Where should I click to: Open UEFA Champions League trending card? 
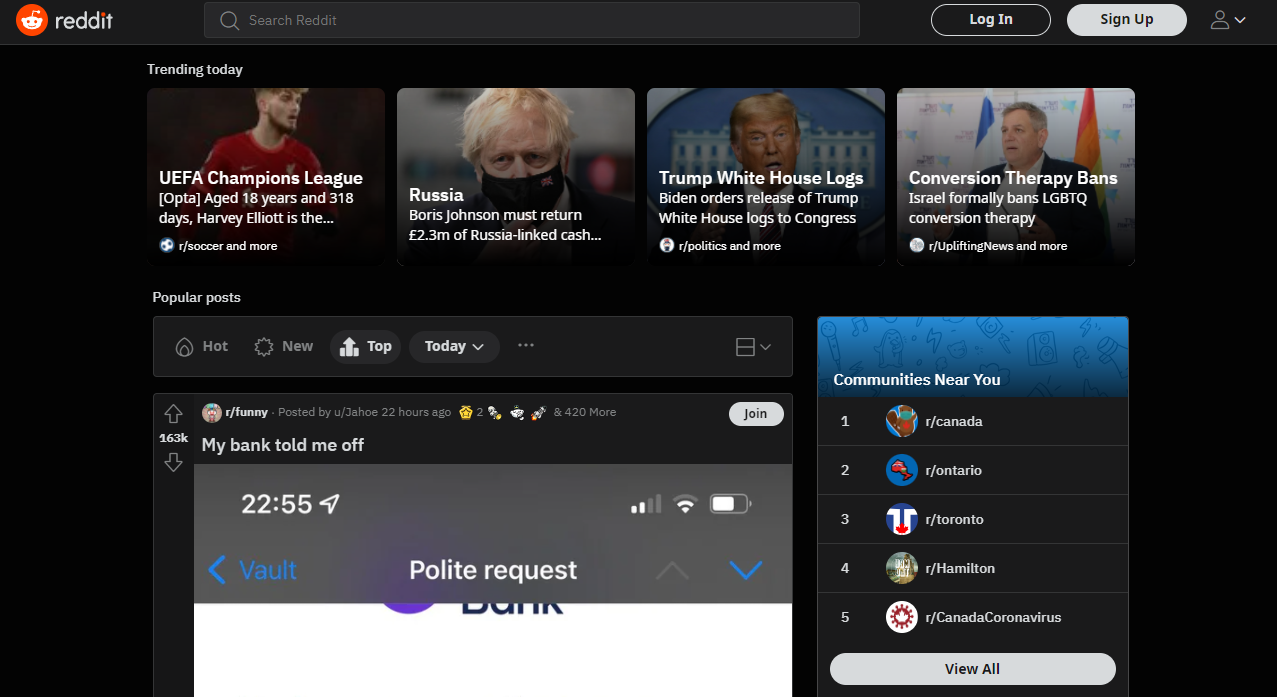266,177
